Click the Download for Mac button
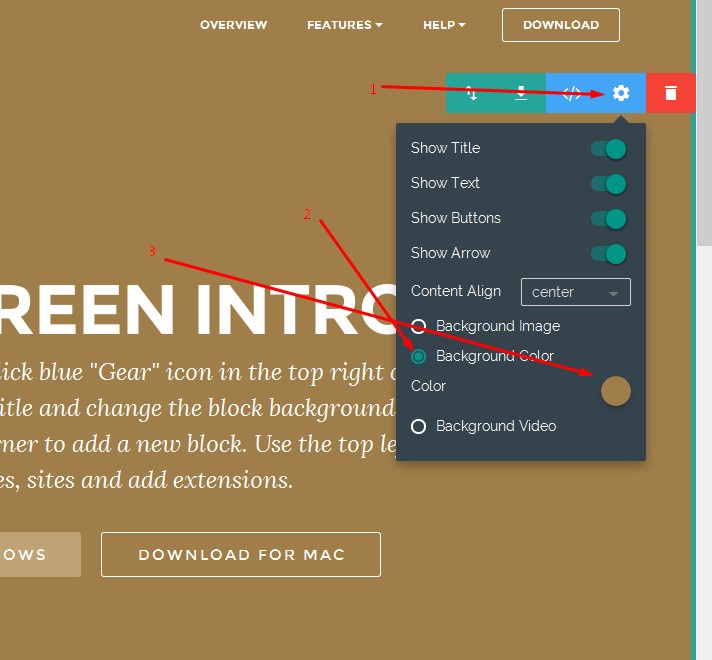This screenshot has width=712, height=660. point(240,555)
